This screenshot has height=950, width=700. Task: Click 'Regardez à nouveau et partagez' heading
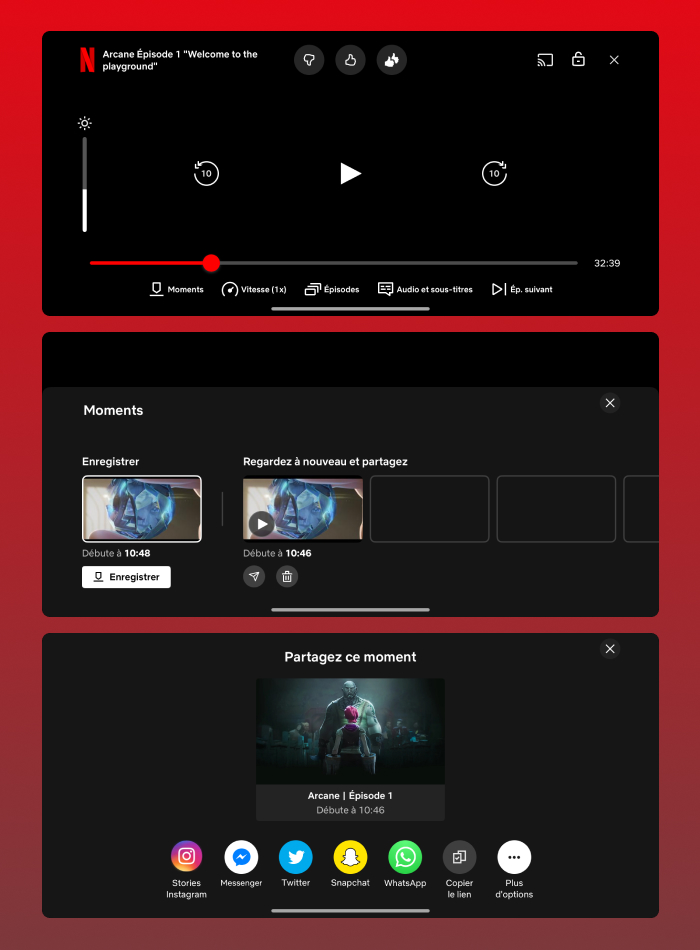[325, 462]
